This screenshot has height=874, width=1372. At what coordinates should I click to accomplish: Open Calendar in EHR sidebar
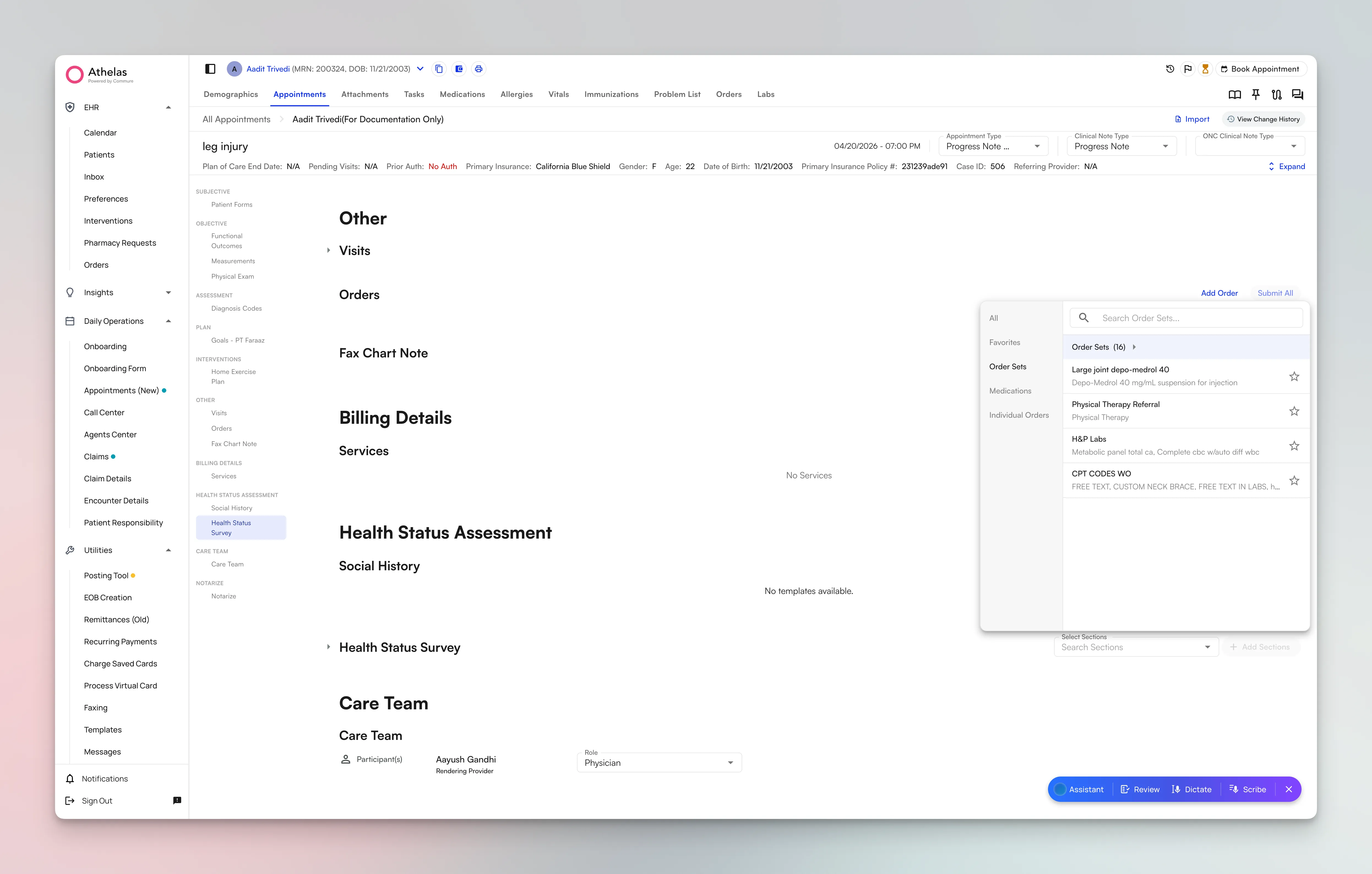(x=100, y=133)
